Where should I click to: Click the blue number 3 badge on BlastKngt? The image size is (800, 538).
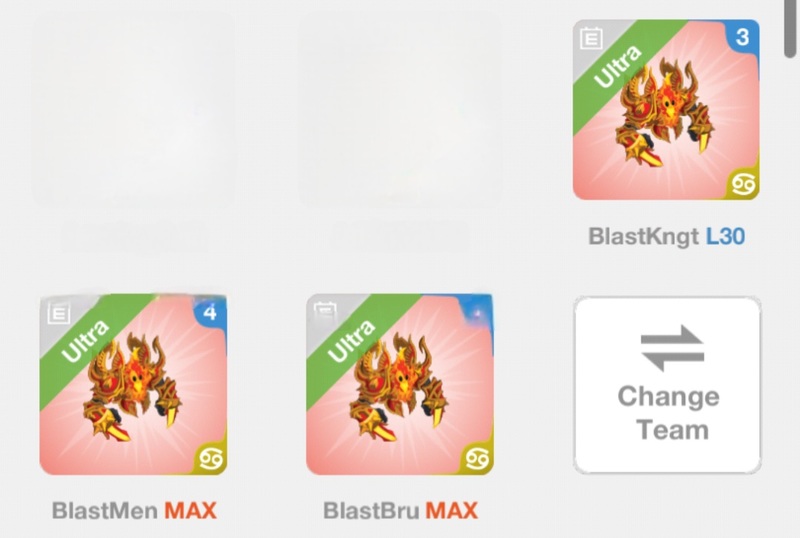(742, 36)
